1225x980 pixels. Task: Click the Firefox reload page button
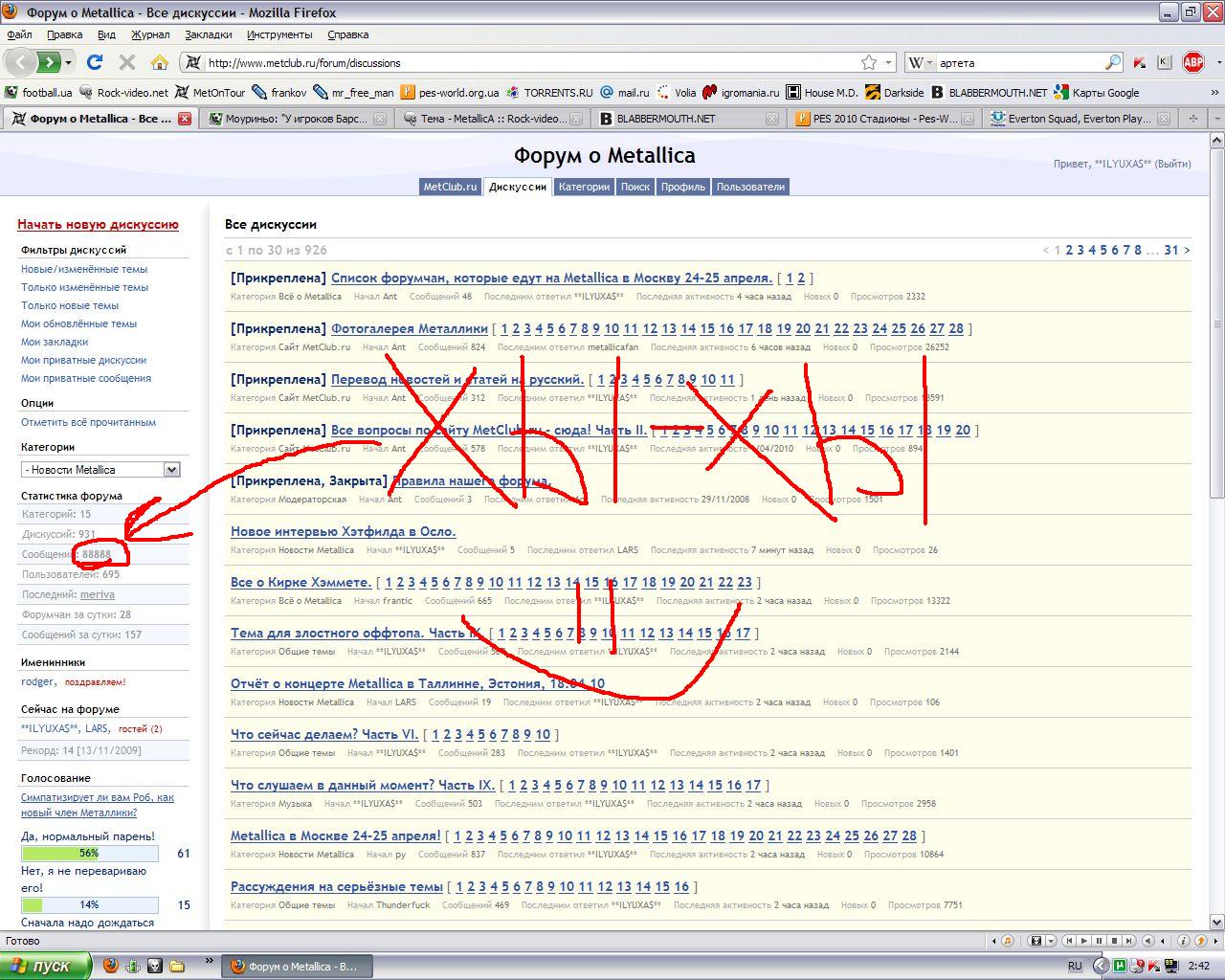tap(94, 62)
